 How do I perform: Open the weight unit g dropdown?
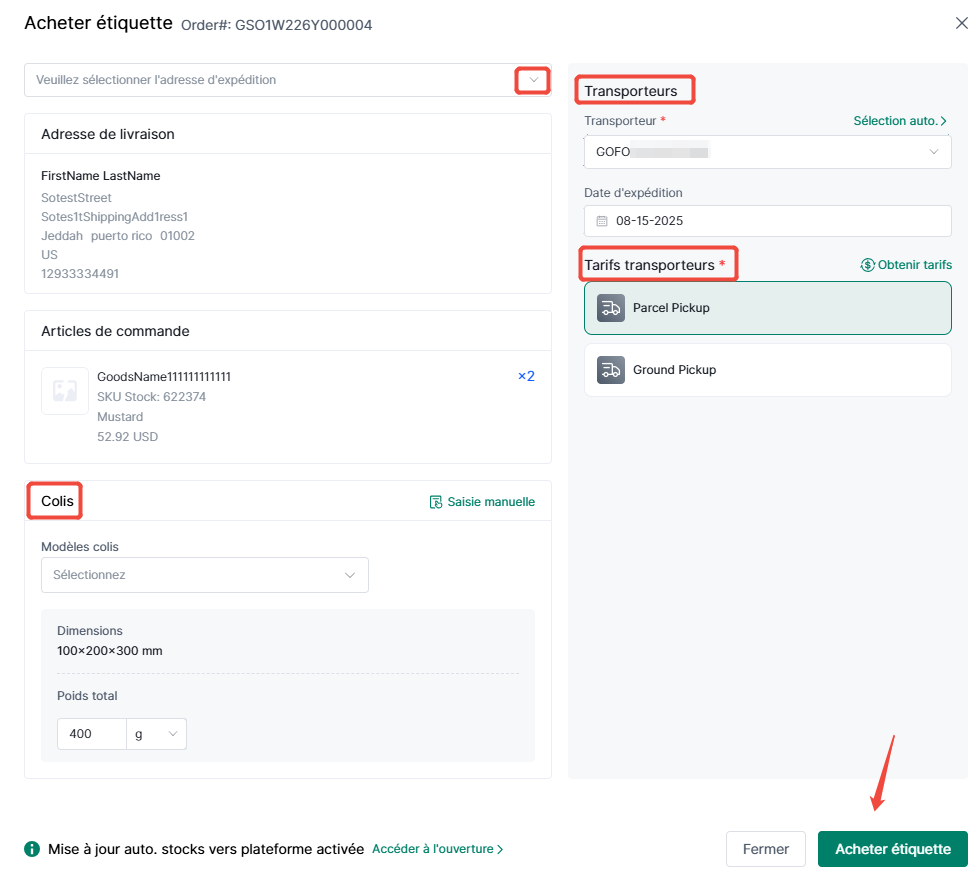coord(156,733)
